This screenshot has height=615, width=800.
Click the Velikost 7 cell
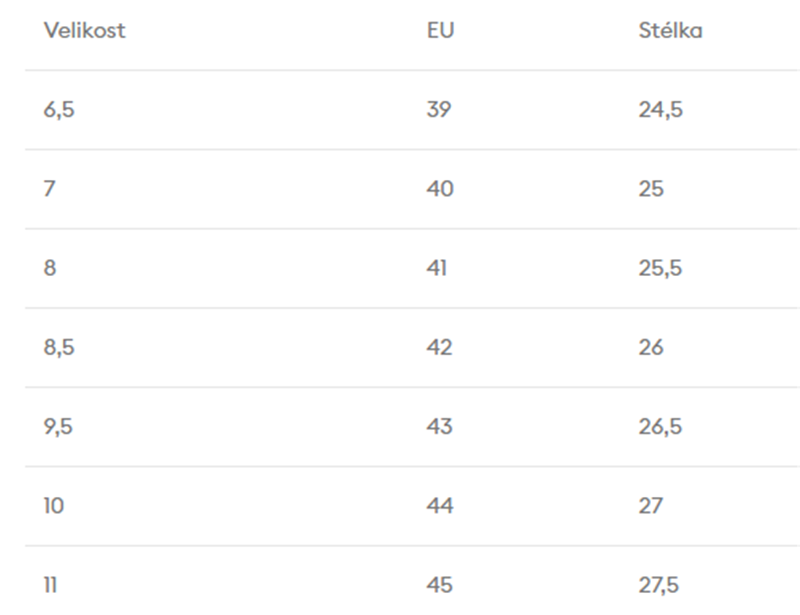(49, 189)
